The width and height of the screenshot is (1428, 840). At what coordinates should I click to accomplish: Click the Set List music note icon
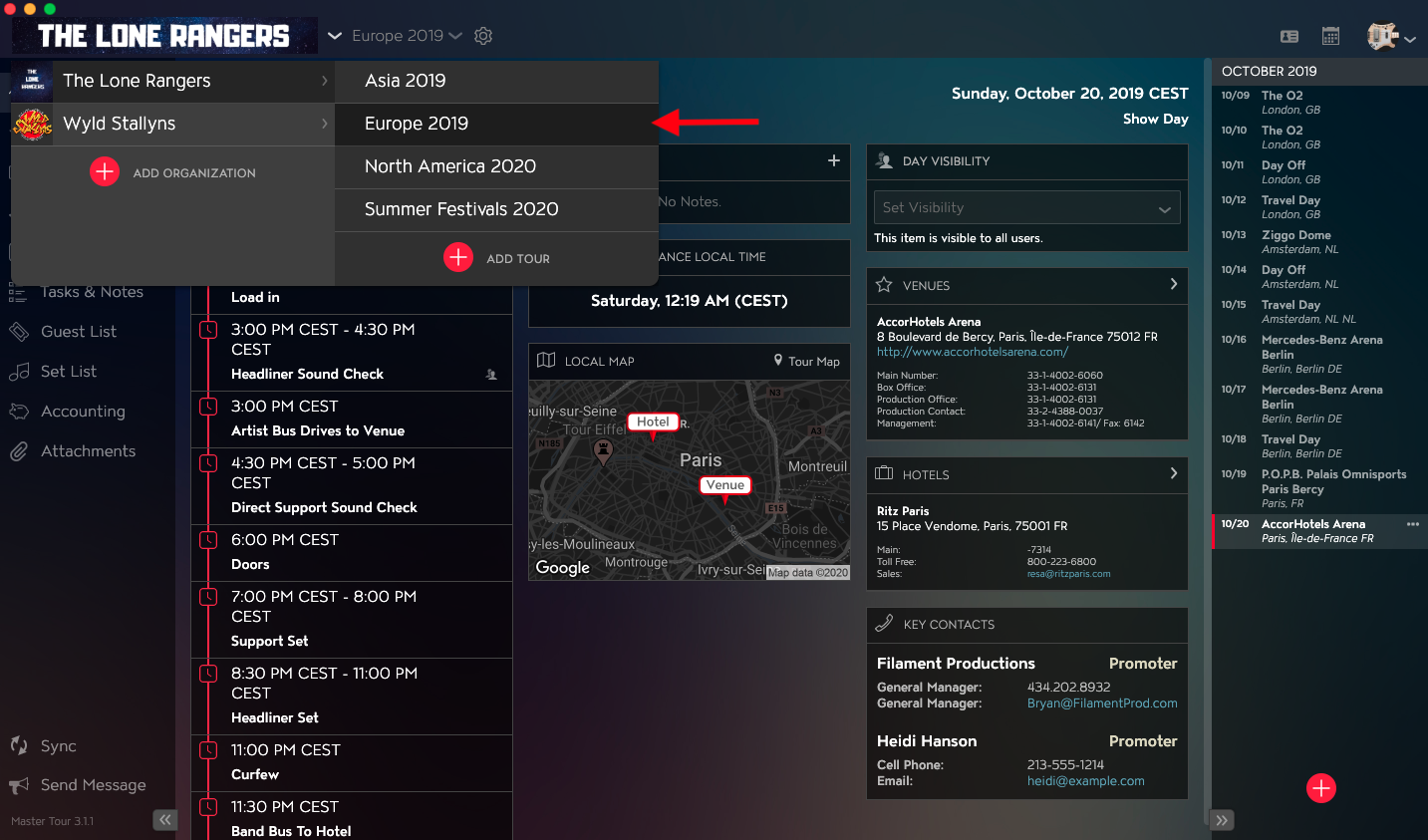19,372
